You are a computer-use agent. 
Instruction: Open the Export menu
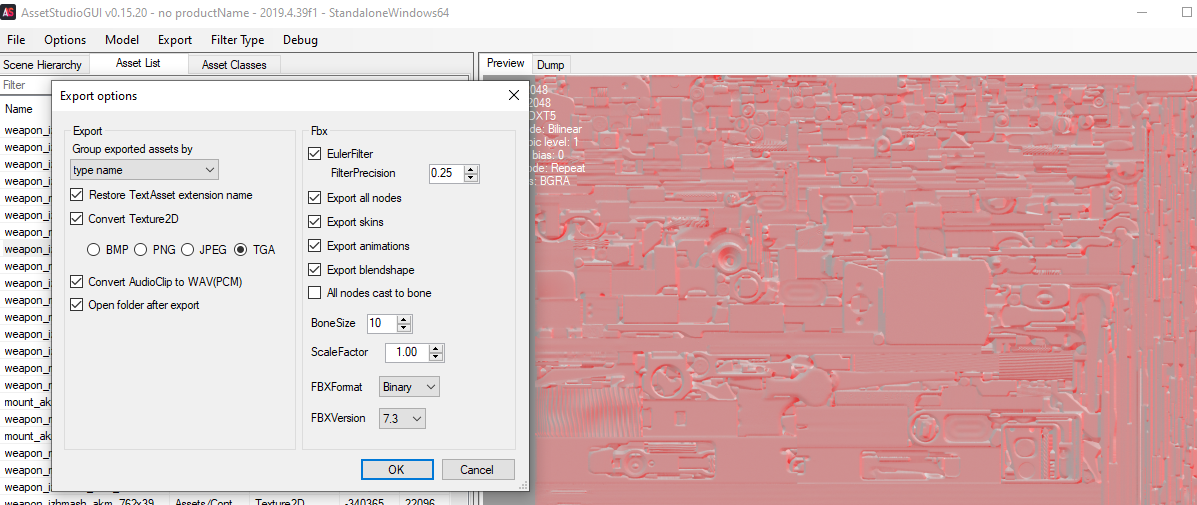click(x=175, y=40)
